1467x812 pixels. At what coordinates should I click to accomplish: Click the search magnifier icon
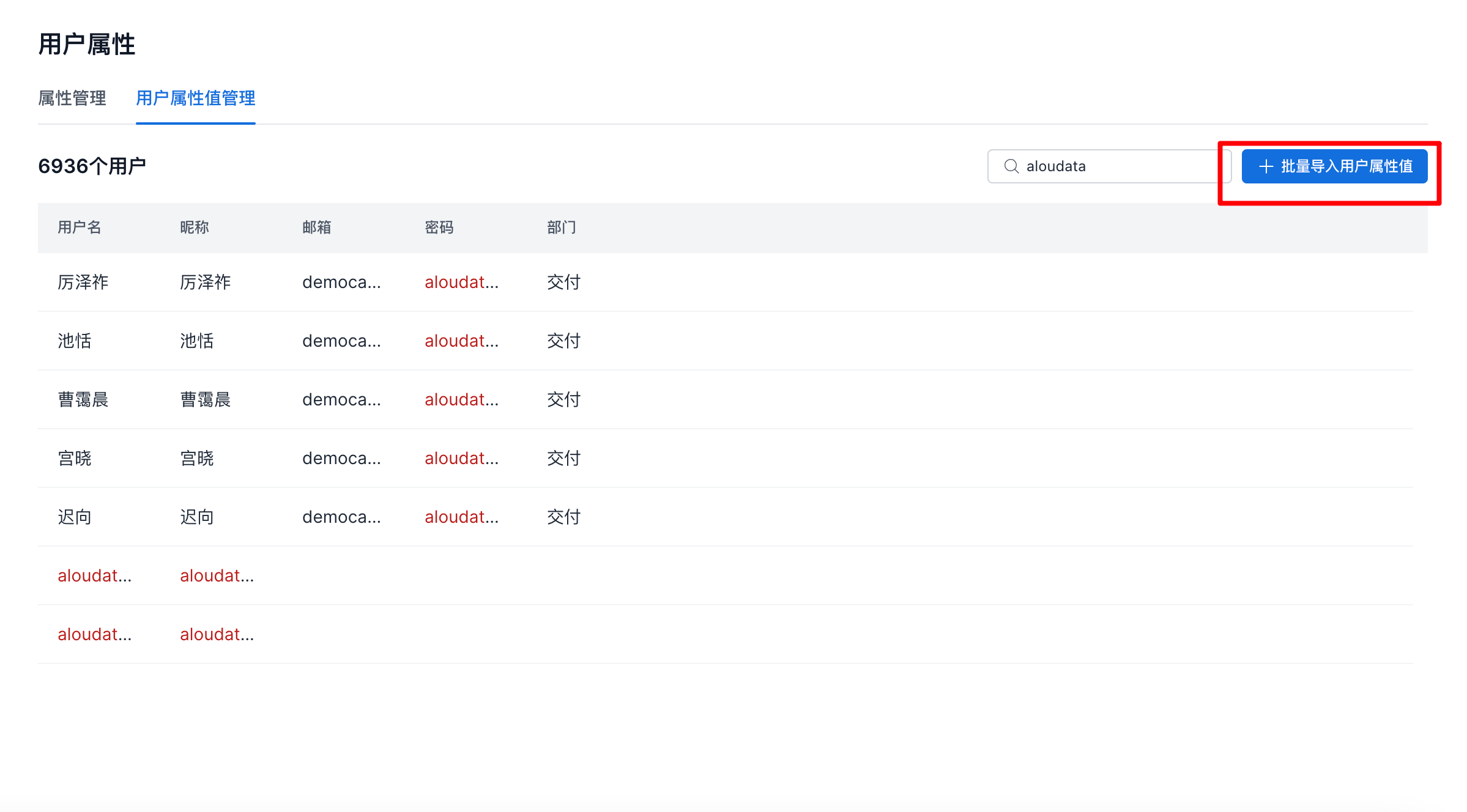pos(1011,166)
